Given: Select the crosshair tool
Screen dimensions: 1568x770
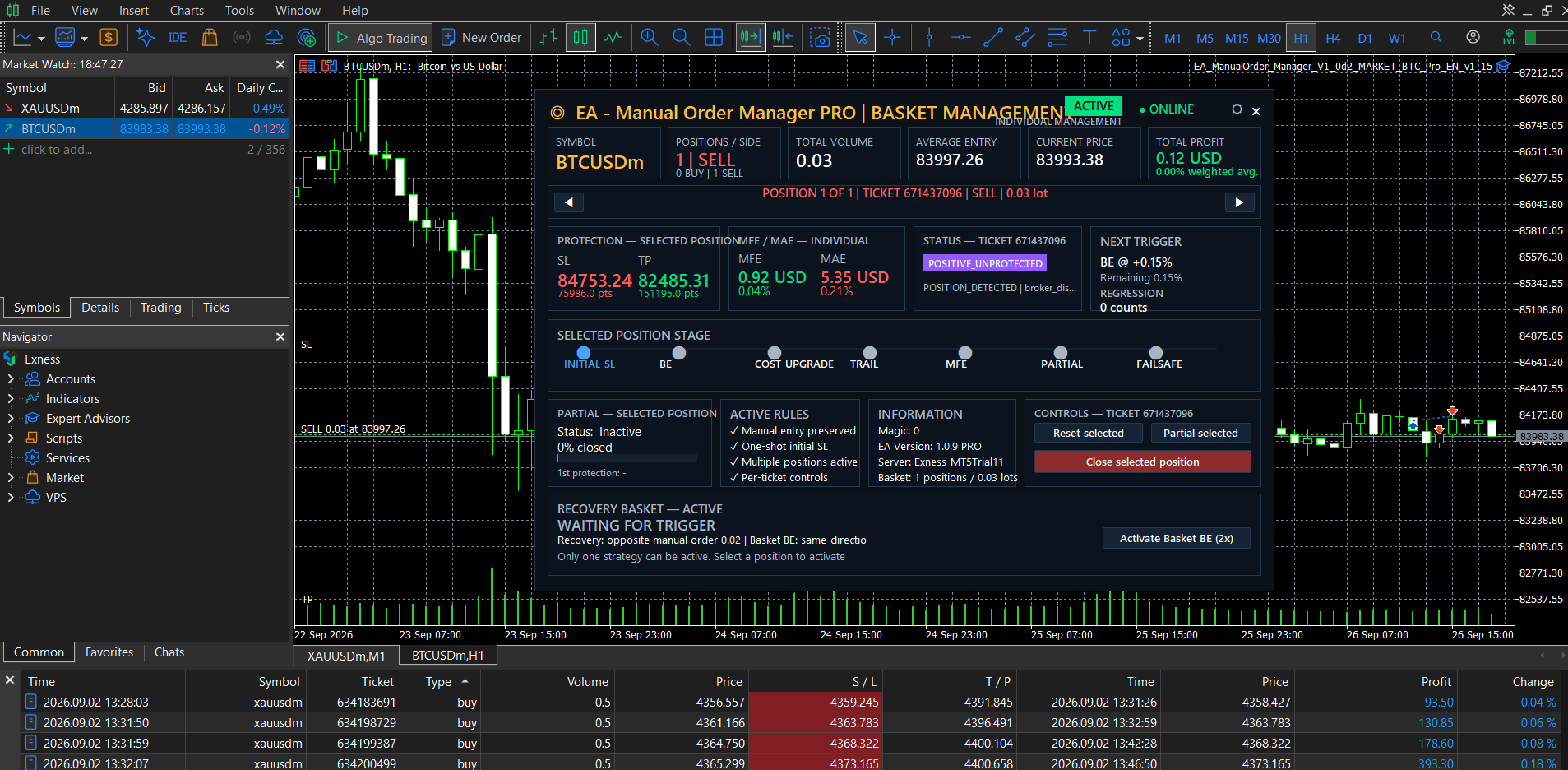Looking at the screenshot, I should point(892,38).
